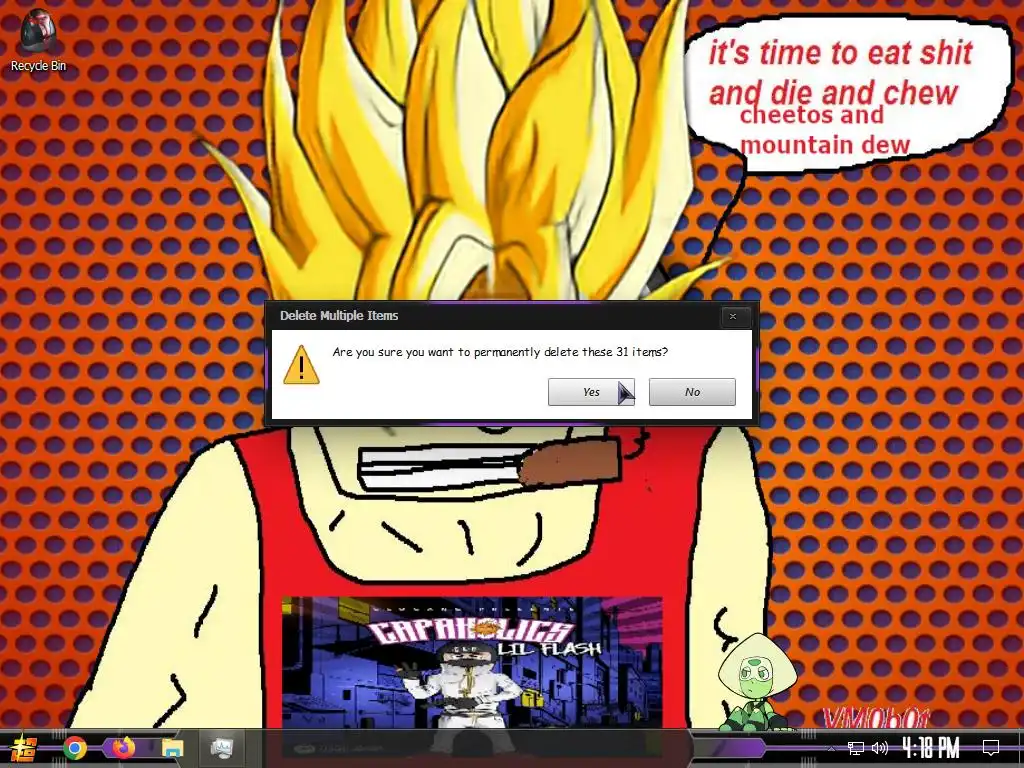Click Yes to permanently delete items
The width and height of the screenshot is (1024, 768).
(591, 392)
